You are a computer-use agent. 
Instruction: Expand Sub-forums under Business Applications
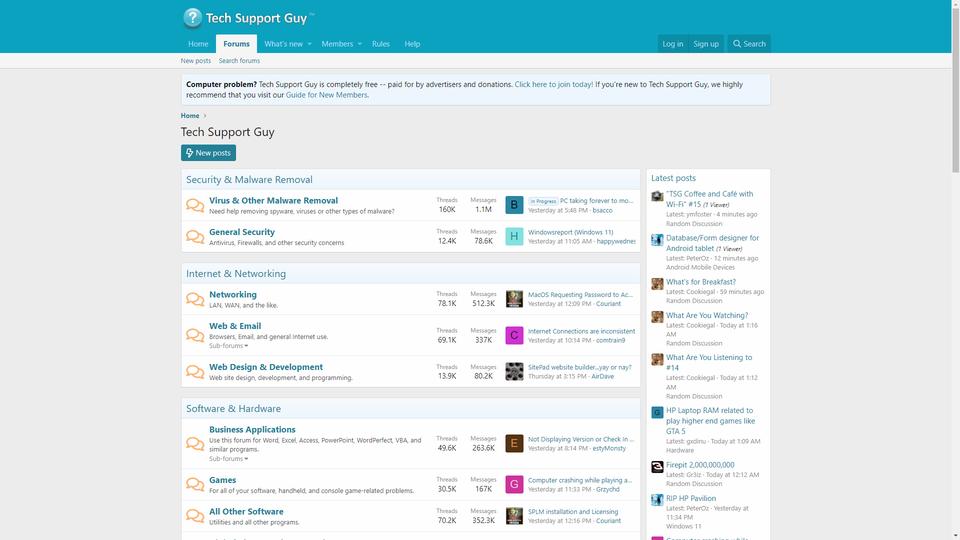pyautogui.click(x=228, y=459)
